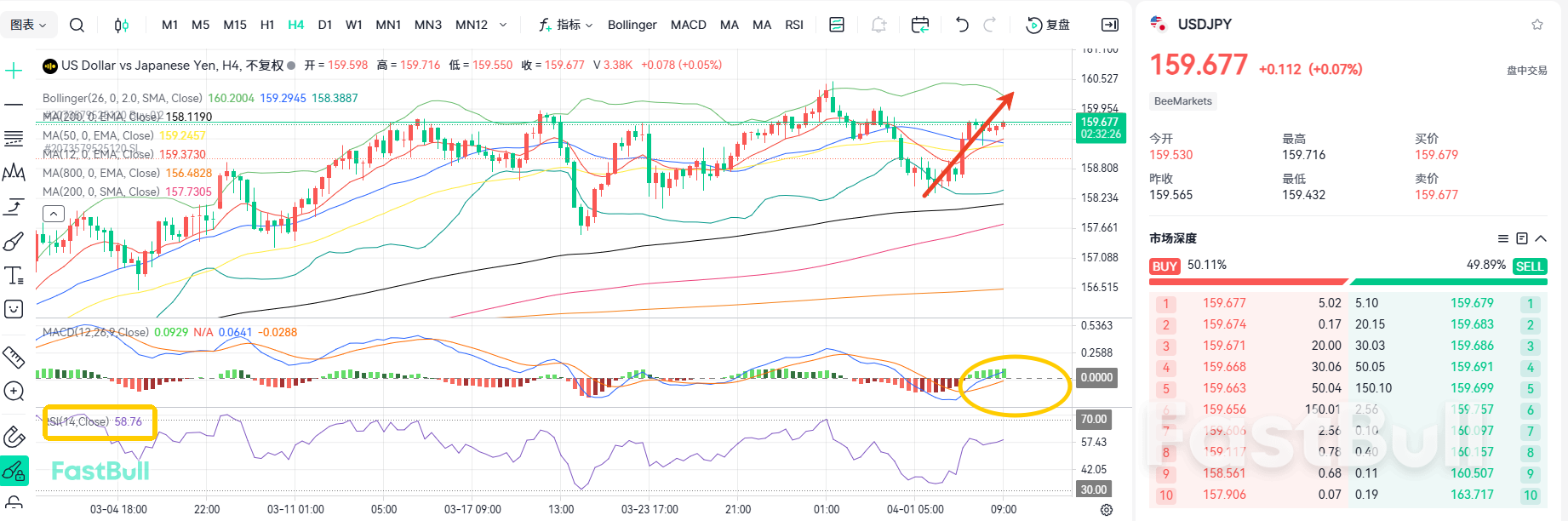Screen dimensions: 1568x521
Task: Toggle USDJPY favorite star
Action: (x=1537, y=25)
